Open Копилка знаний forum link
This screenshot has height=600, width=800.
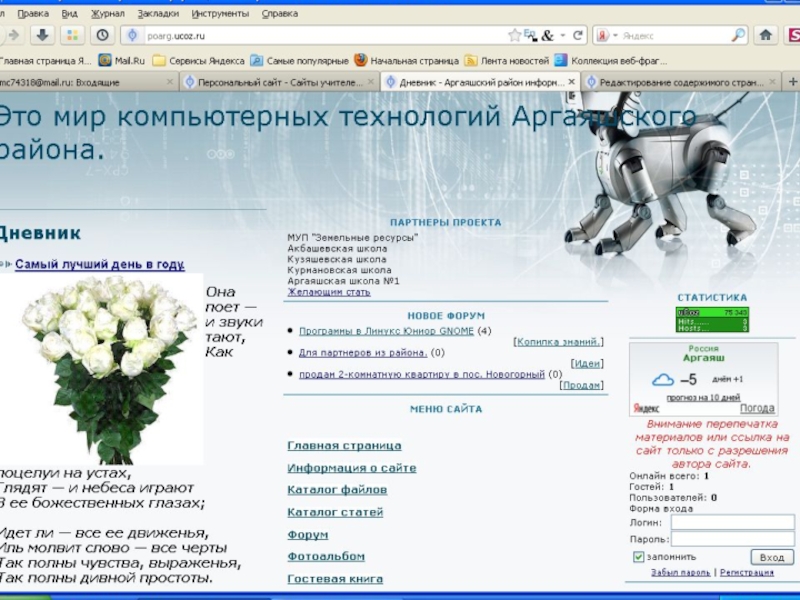[559, 342]
